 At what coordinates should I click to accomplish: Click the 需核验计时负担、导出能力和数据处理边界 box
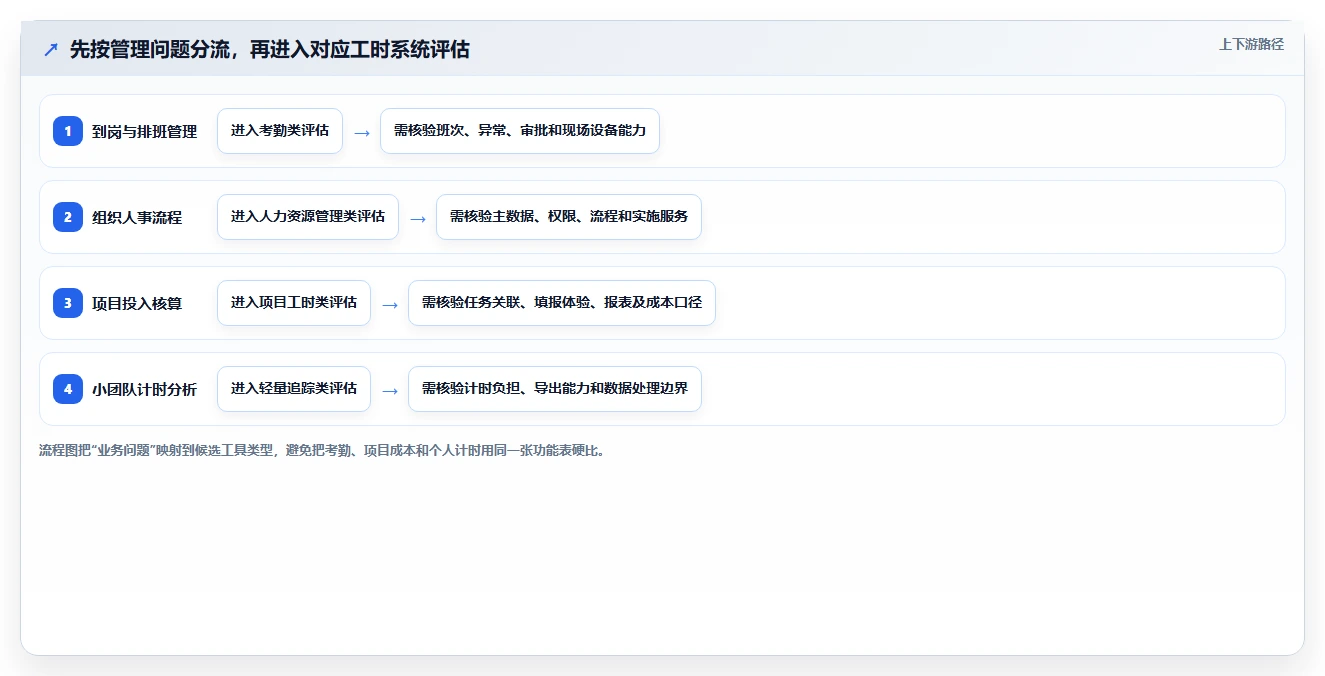tap(555, 389)
